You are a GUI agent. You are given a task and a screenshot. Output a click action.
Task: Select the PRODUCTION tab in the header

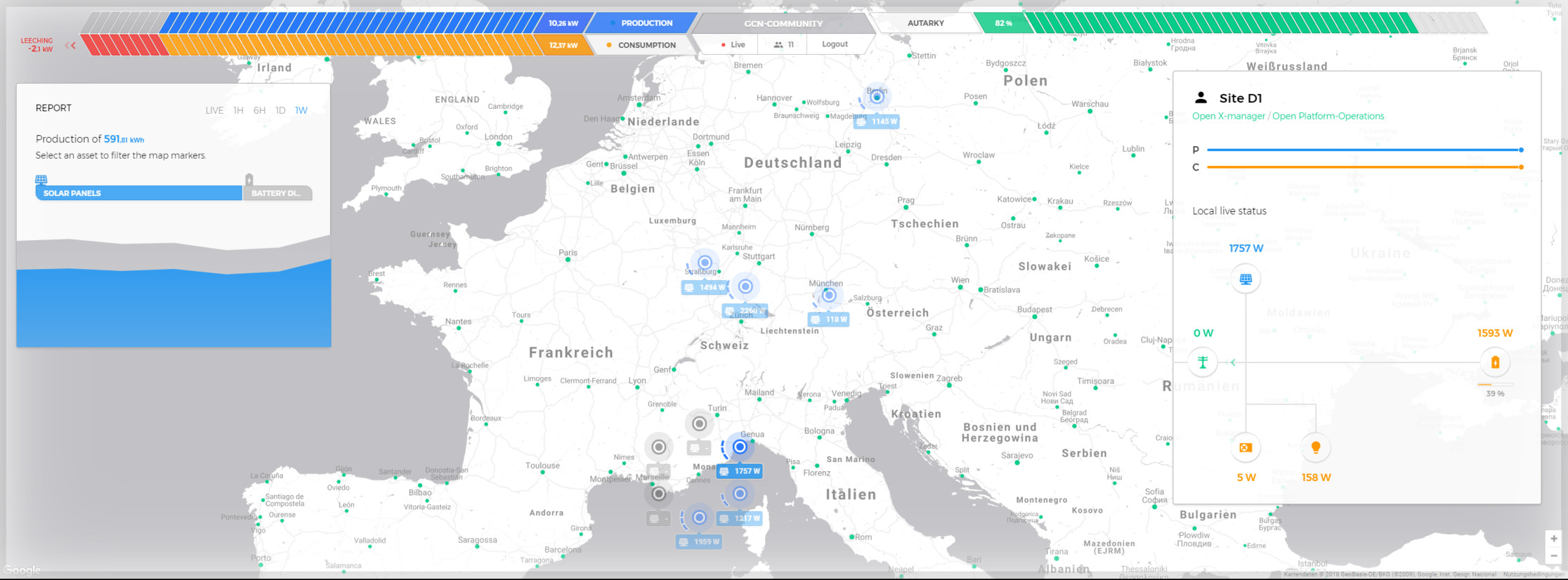[641, 23]
